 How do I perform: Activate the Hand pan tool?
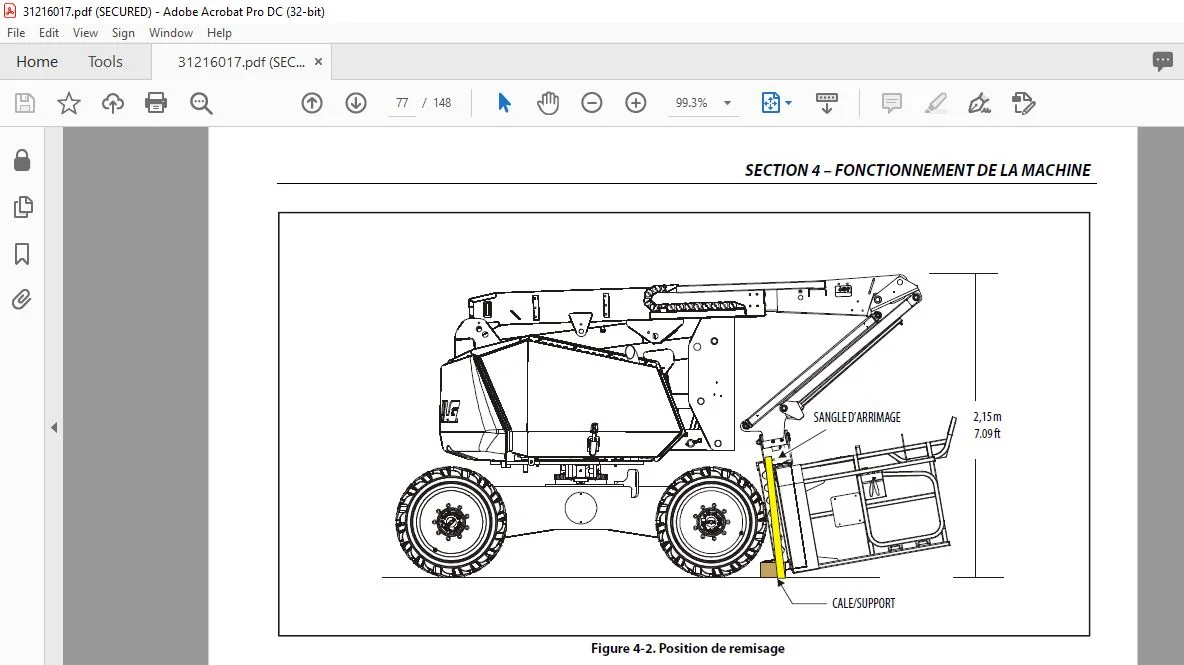click(x=547, y=103)
